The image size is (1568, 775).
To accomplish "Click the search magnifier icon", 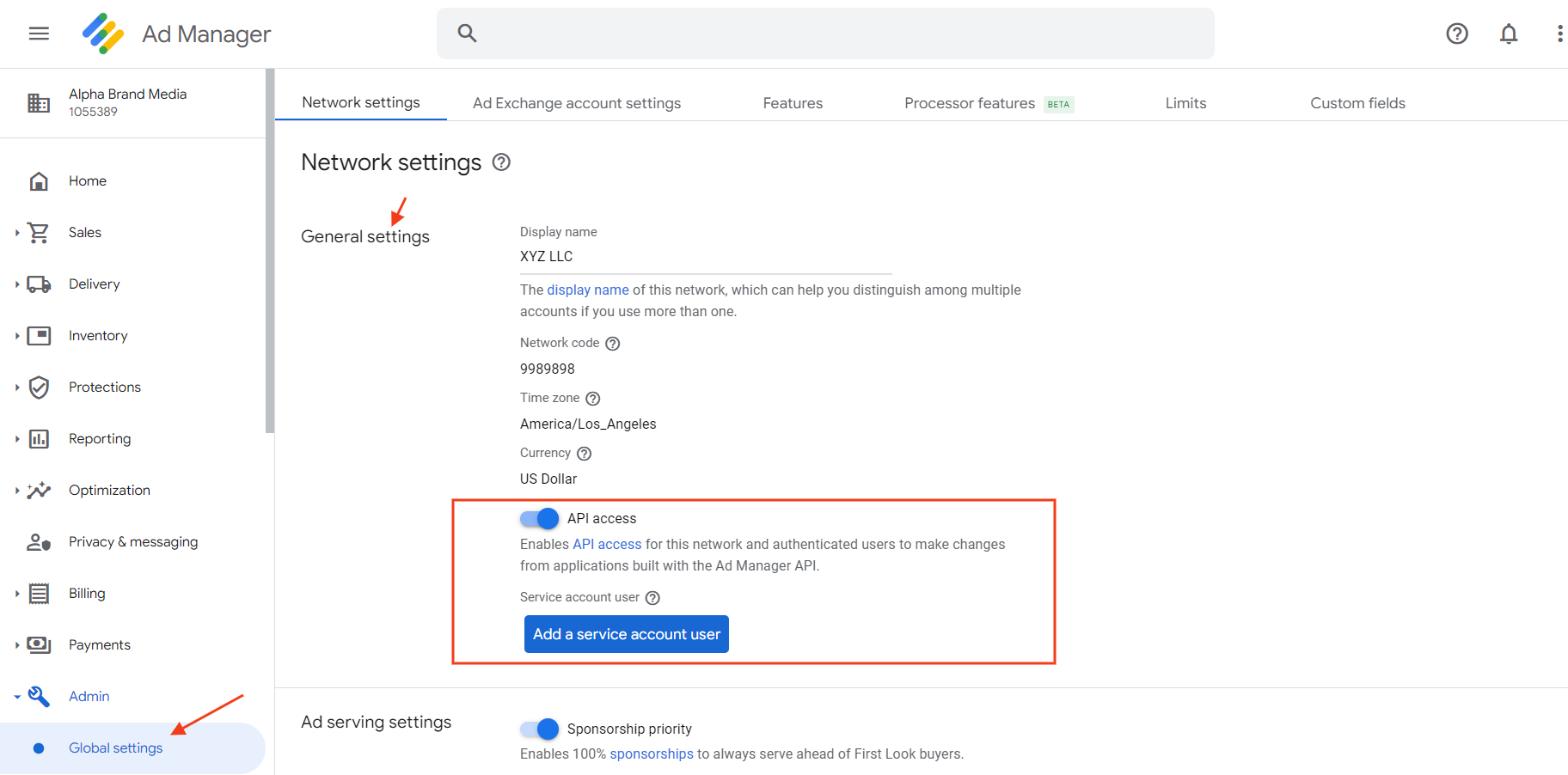I will (467, 33).
